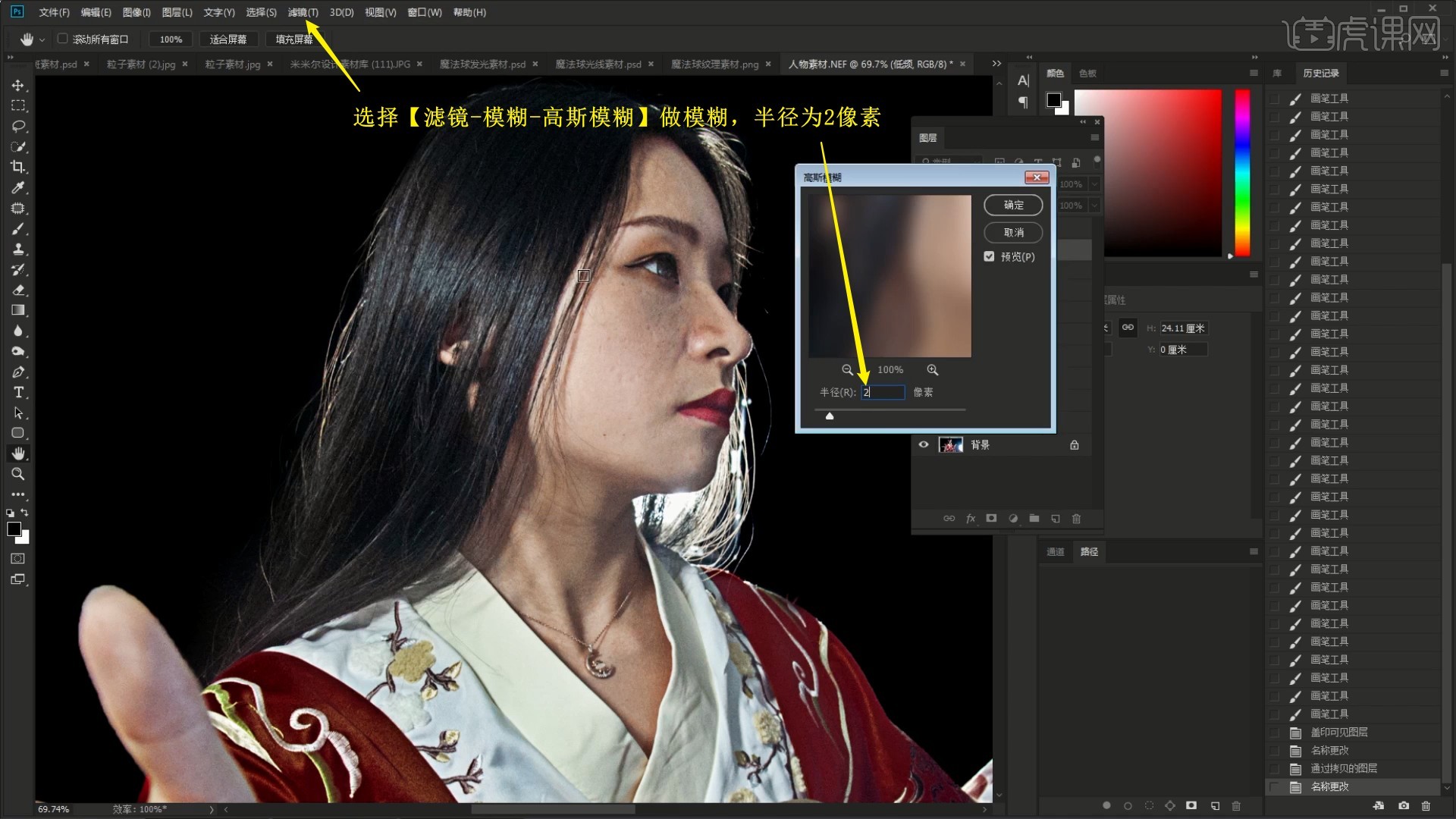Click the radius slider handle

(x=830, y=416)
